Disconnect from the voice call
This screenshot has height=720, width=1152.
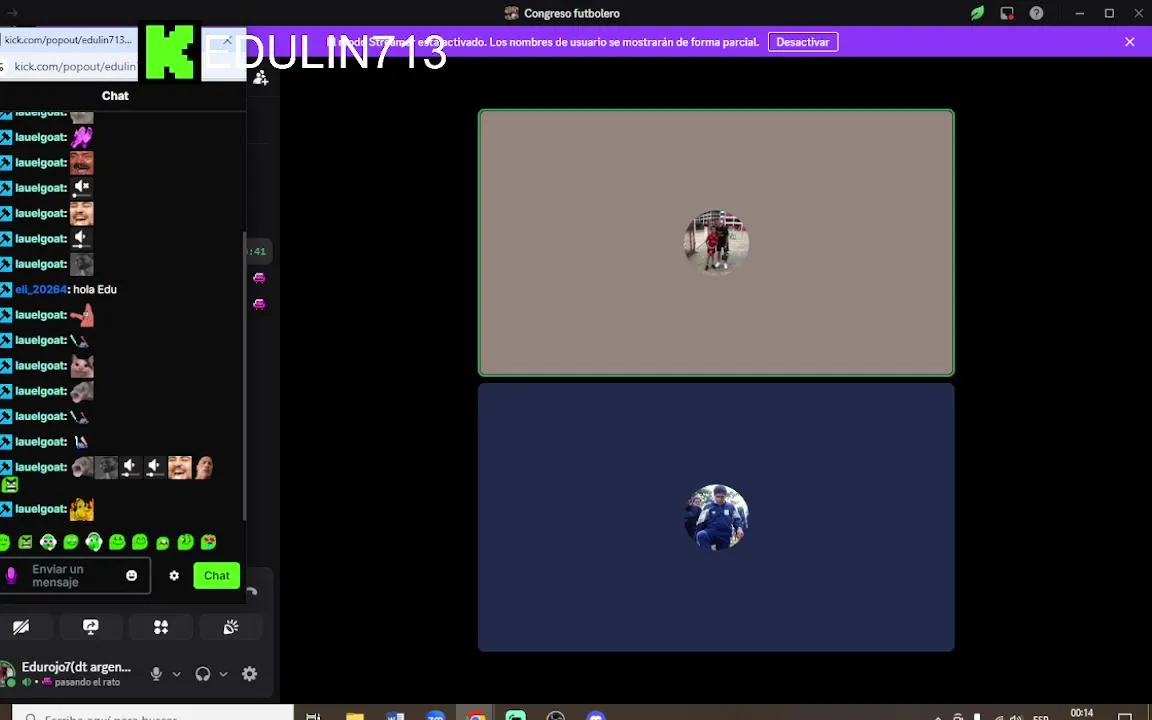[x=252, y=592]
